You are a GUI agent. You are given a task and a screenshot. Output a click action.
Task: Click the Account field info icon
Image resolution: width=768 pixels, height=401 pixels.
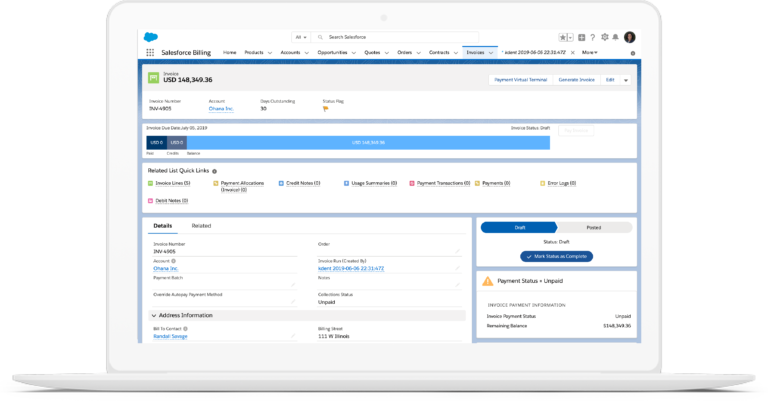(173, 261)
